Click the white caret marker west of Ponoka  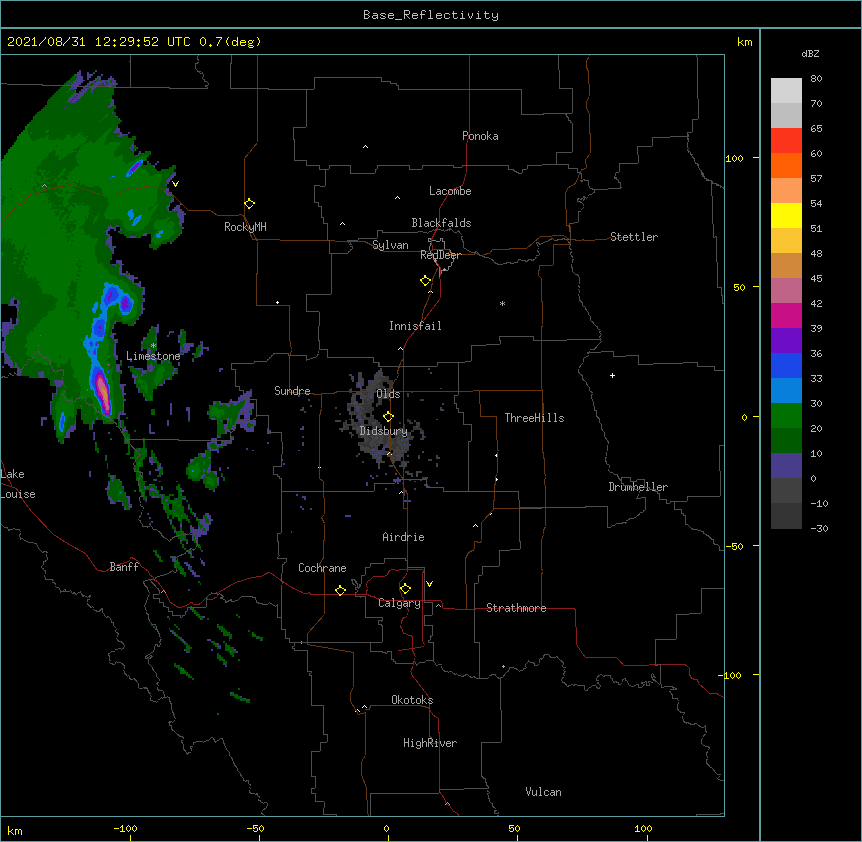pyautogui.click(x=366, y=147)
